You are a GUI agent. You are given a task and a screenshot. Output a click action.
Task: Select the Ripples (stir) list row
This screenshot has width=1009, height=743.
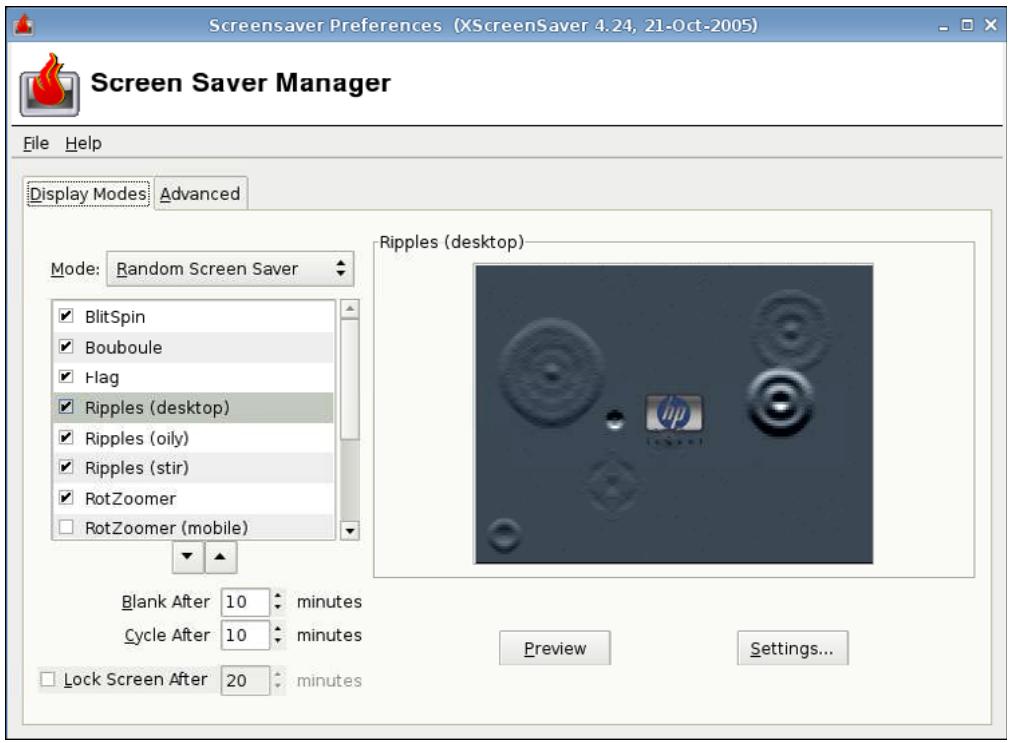coord(194,468)
